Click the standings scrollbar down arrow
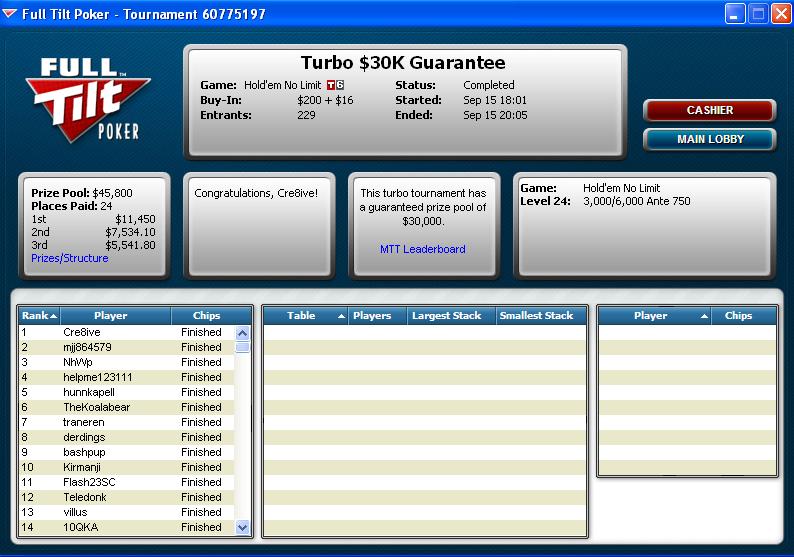 coord(243,528)
